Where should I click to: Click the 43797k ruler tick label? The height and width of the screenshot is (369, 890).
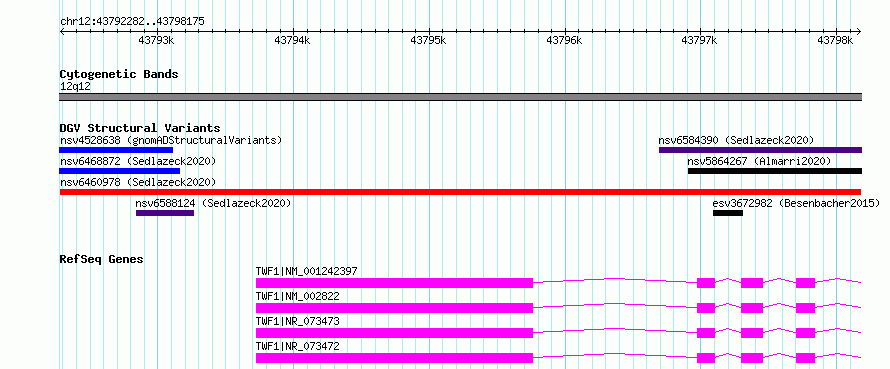point(700,40)
